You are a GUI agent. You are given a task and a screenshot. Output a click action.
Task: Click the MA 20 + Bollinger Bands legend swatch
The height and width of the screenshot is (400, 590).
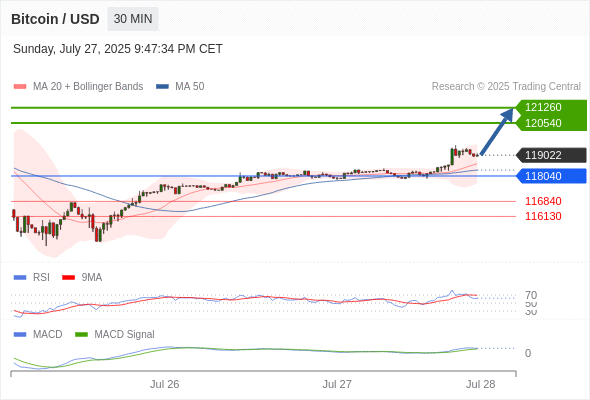point(20,87)
